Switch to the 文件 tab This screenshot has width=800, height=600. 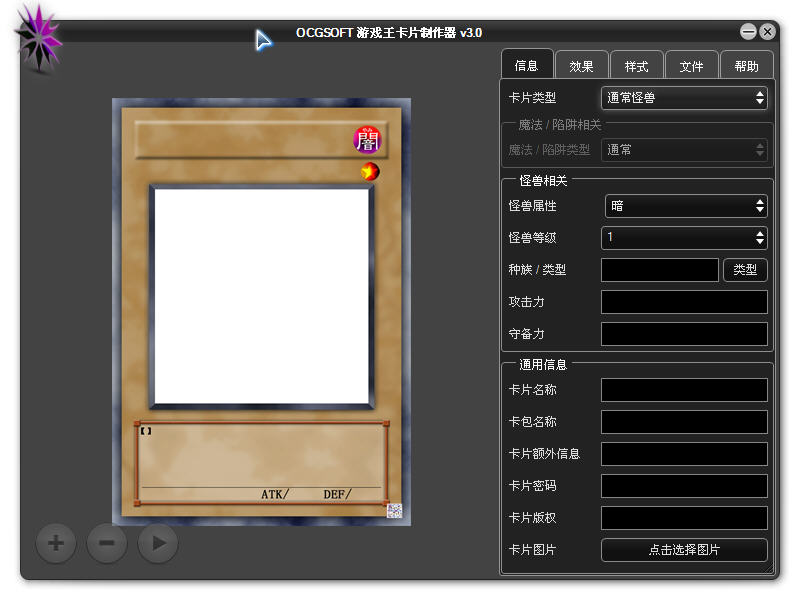pyautogui.click(x=692, y=66)
